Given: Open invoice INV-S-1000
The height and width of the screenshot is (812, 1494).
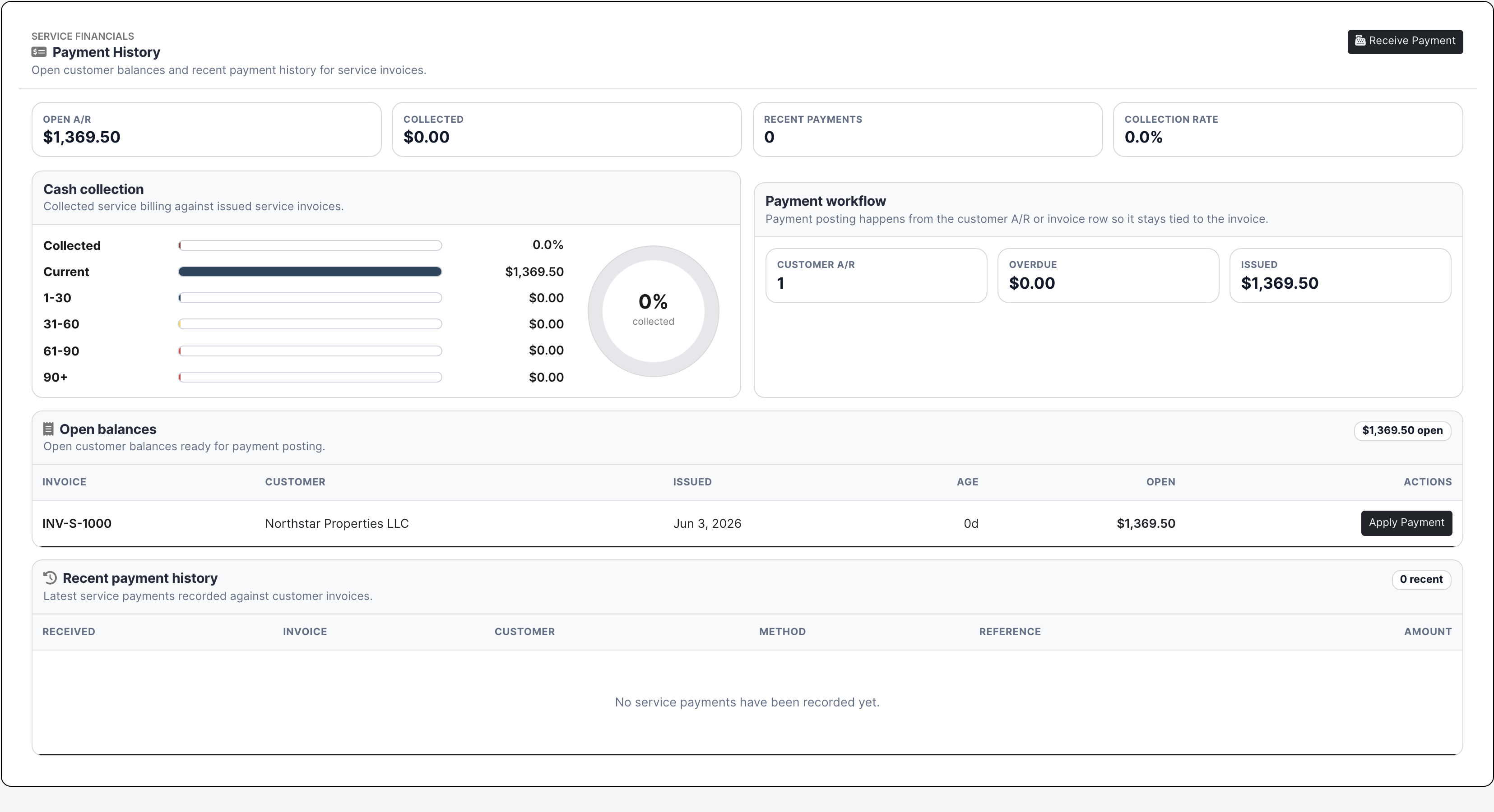Looking at the screenshot, I should point(77,523).
